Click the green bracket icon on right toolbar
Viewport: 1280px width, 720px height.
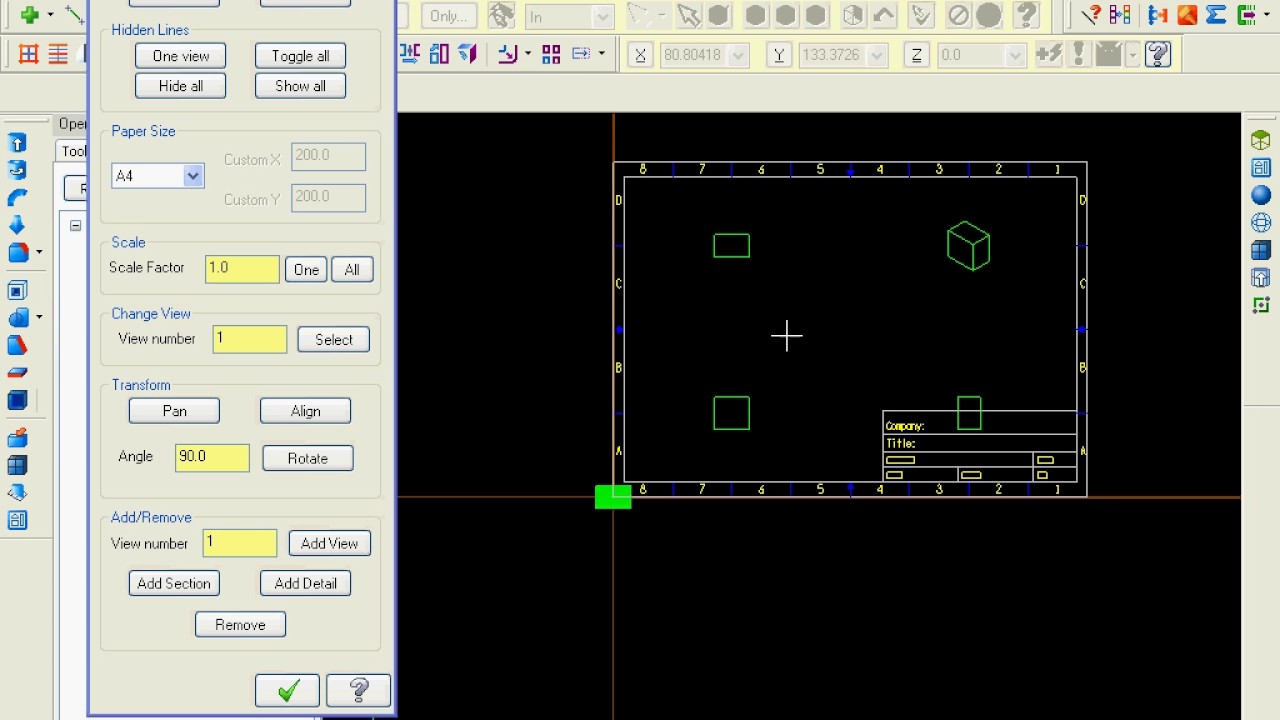[1261, 305]
